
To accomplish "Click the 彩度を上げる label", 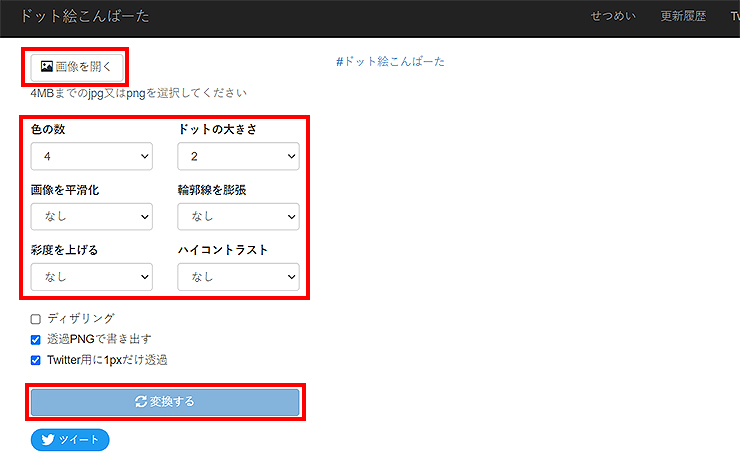I will [x=64, y=250].
